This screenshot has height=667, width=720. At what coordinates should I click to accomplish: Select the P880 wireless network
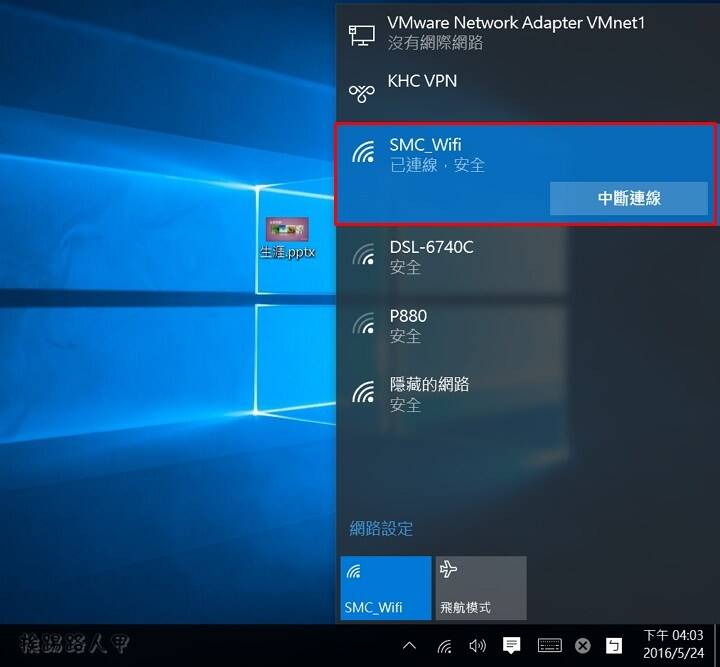(527, 326)
